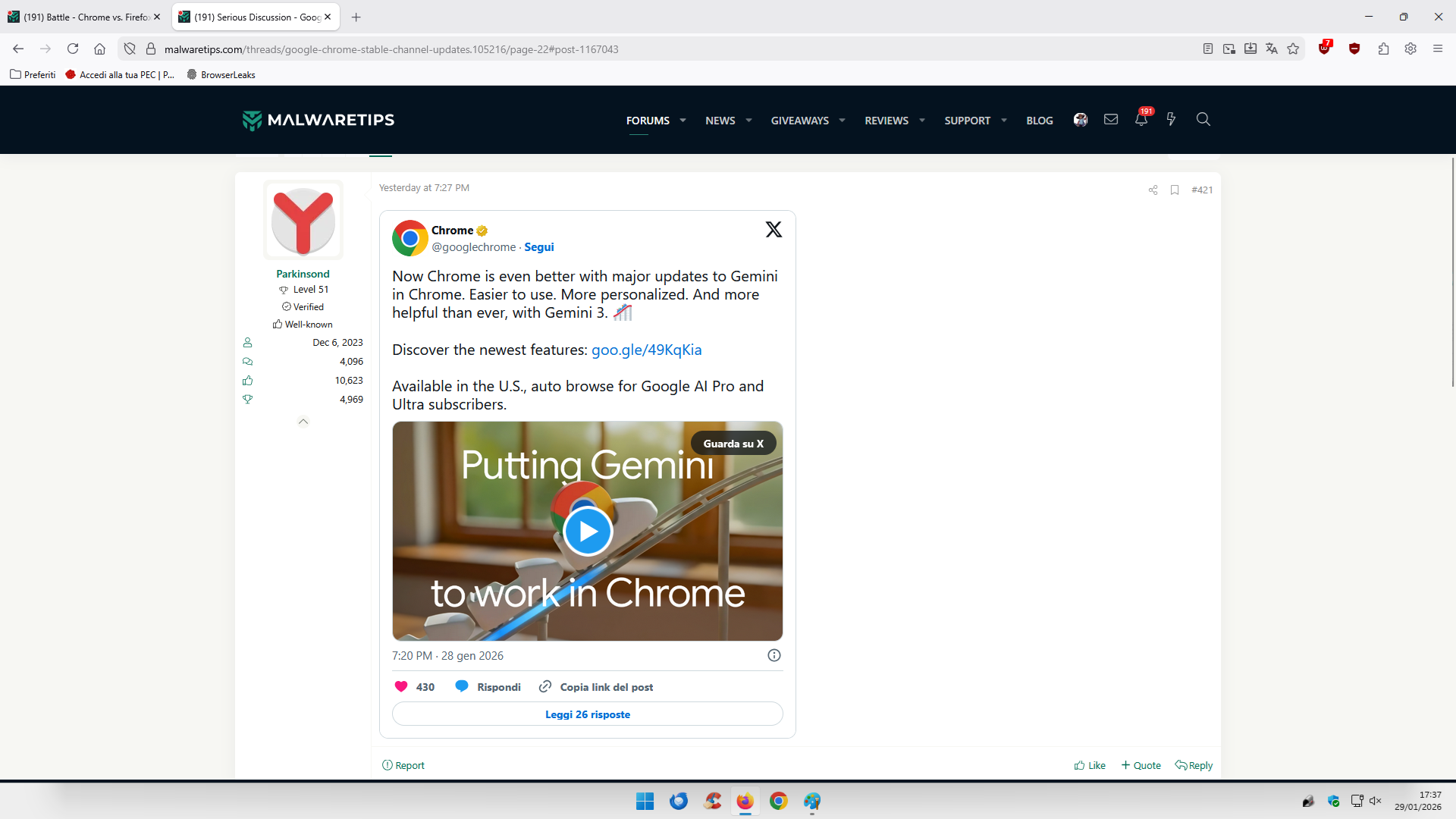The height and width of the screenshot is (819, 1456).
Task: Play the Putting Gemini to work video
Action: 588,532
